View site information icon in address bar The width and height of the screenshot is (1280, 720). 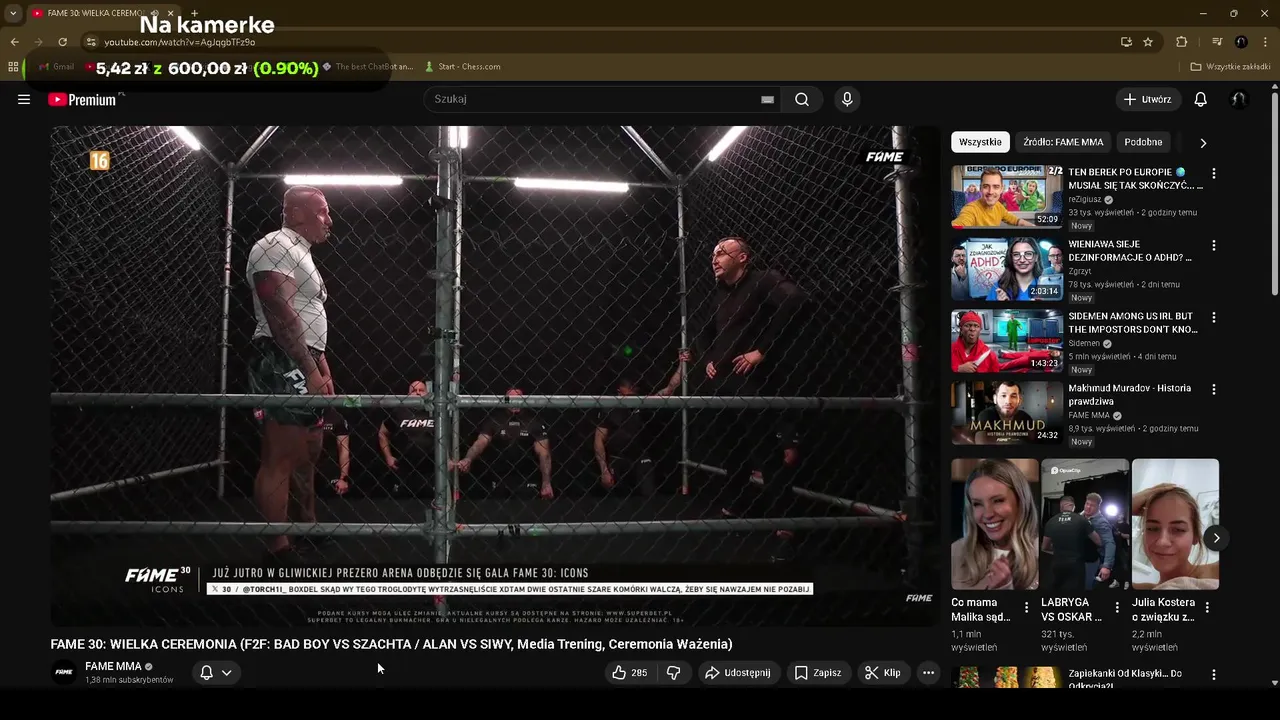coord(91,42)
